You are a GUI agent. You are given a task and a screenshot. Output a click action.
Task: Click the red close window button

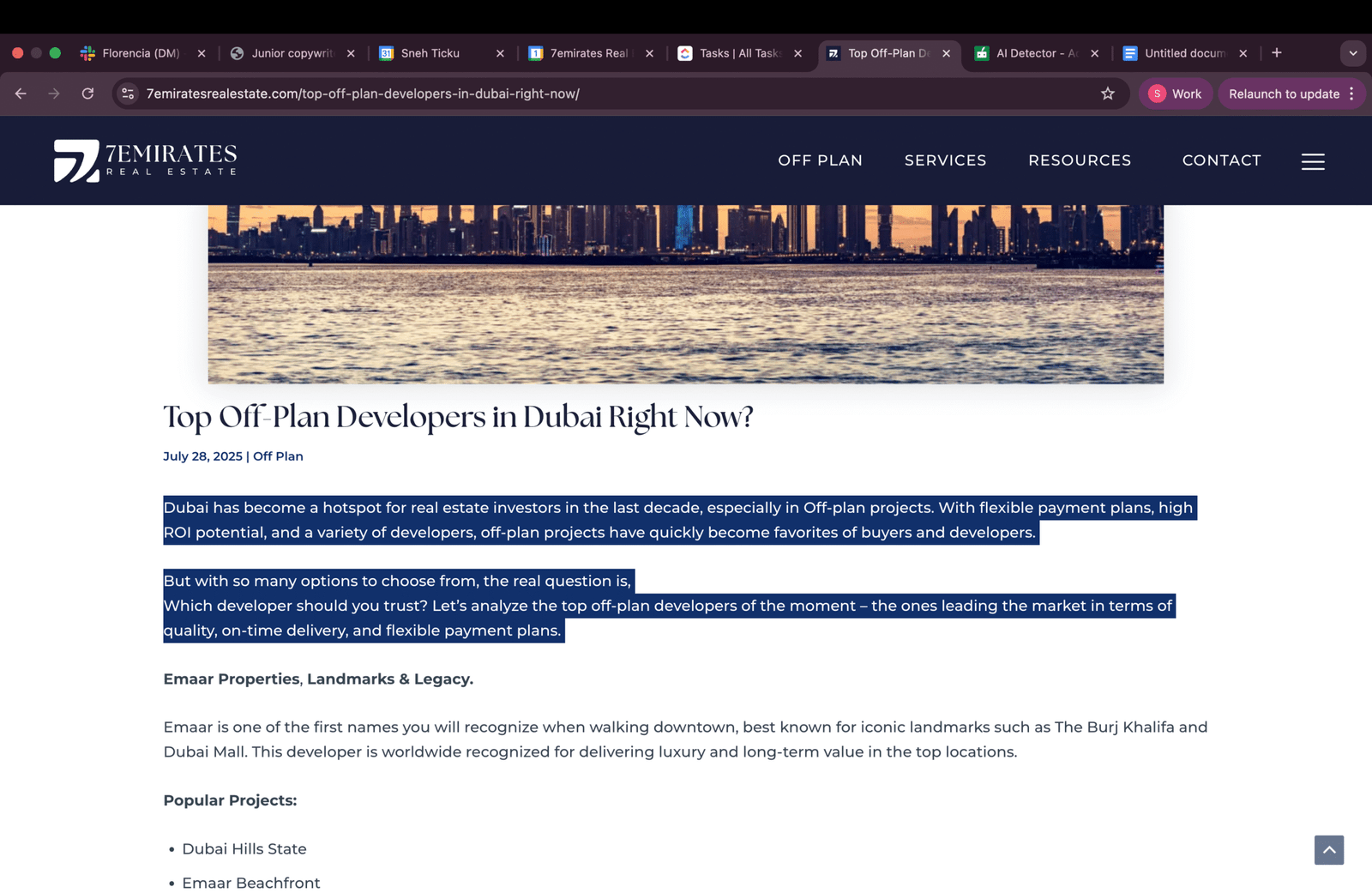17,53
